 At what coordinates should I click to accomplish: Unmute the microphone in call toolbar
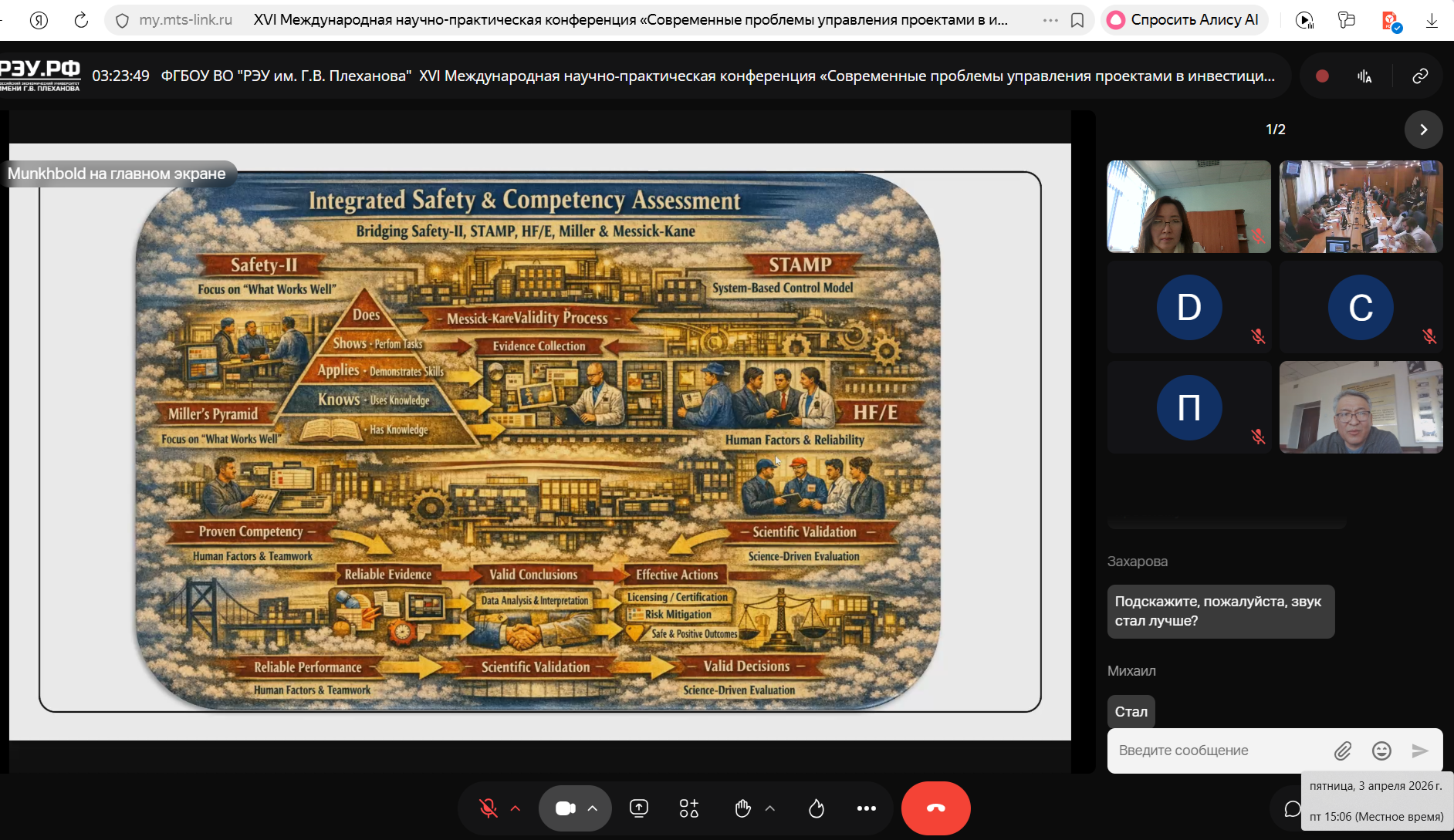(x=488, y=808)
